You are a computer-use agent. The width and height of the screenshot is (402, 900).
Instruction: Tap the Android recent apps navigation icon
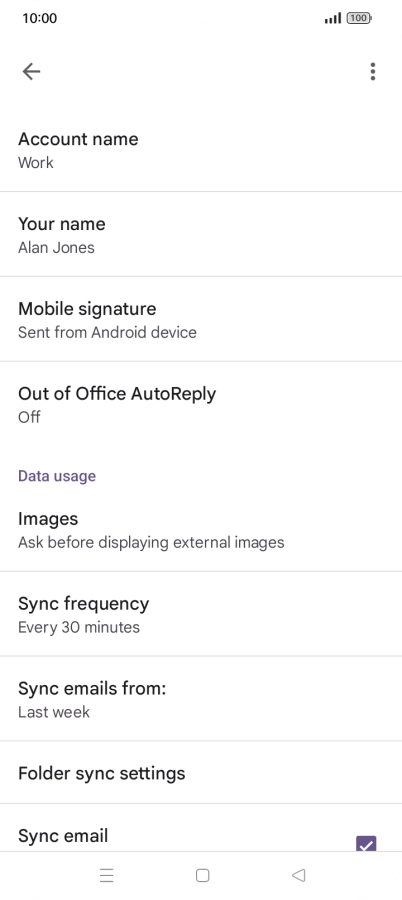tap(107, 875)
